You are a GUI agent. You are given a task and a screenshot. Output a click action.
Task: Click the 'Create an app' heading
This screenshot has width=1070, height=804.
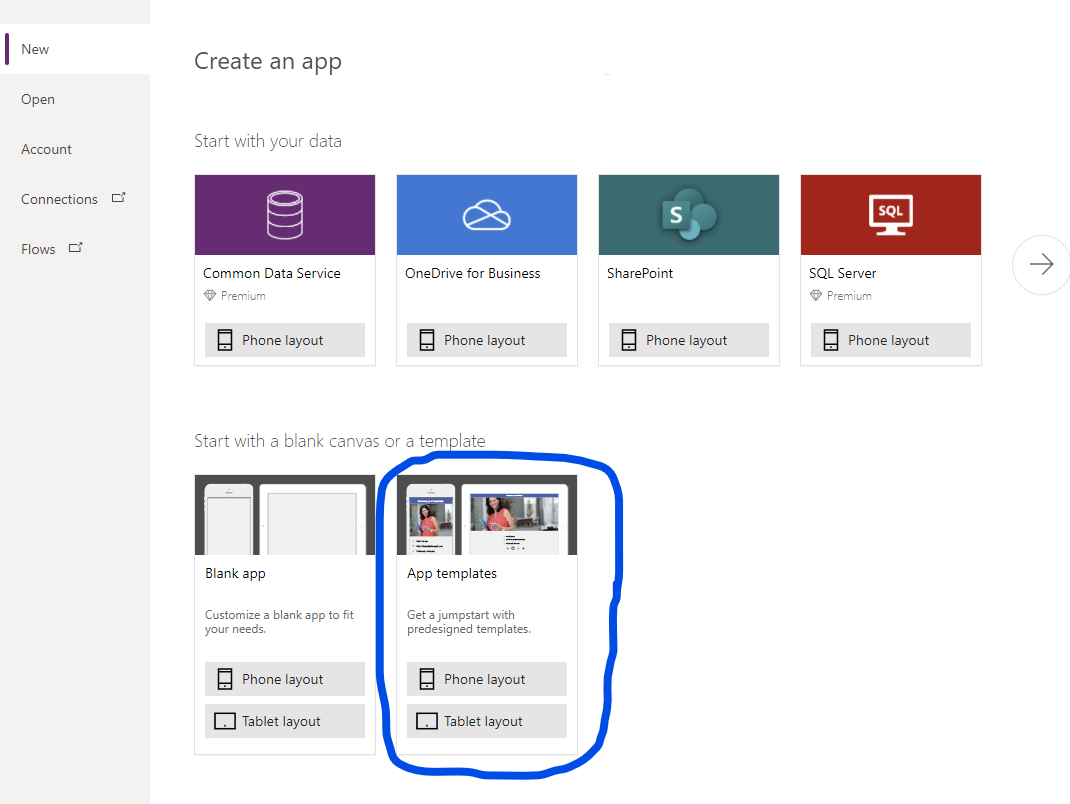point(268,61)
